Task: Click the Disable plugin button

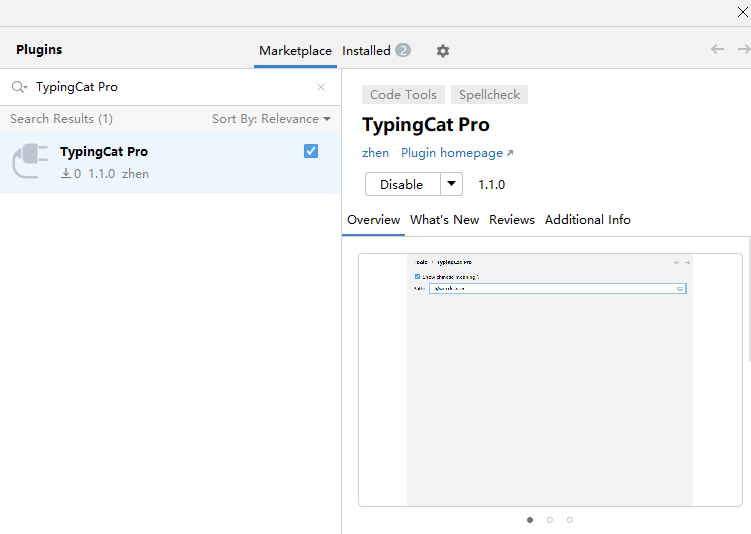Action: coord(402,184)
